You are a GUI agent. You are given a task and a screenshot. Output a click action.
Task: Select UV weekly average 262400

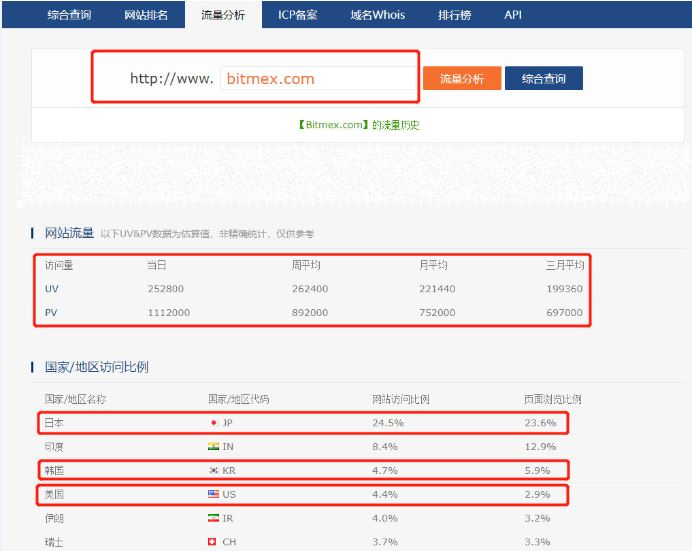(x=310, y=289)
